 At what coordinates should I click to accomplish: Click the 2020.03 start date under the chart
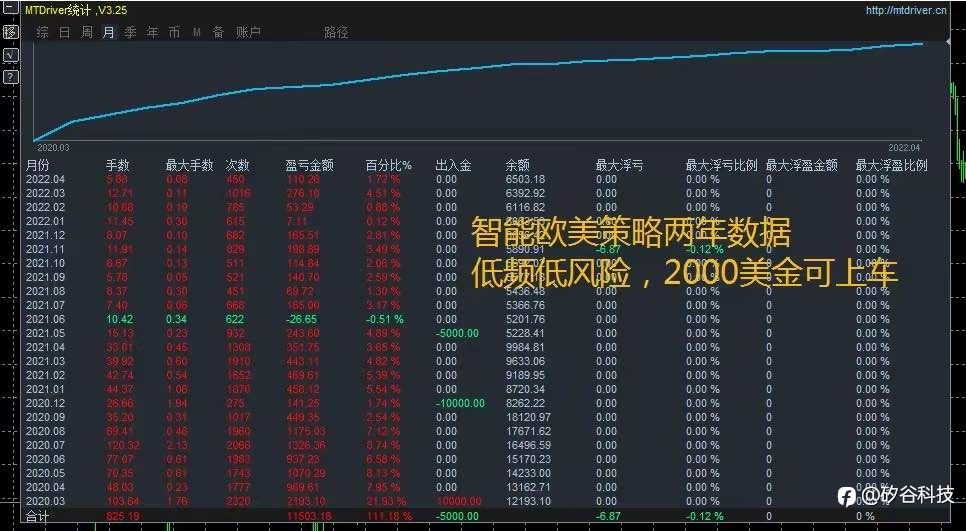54,148
